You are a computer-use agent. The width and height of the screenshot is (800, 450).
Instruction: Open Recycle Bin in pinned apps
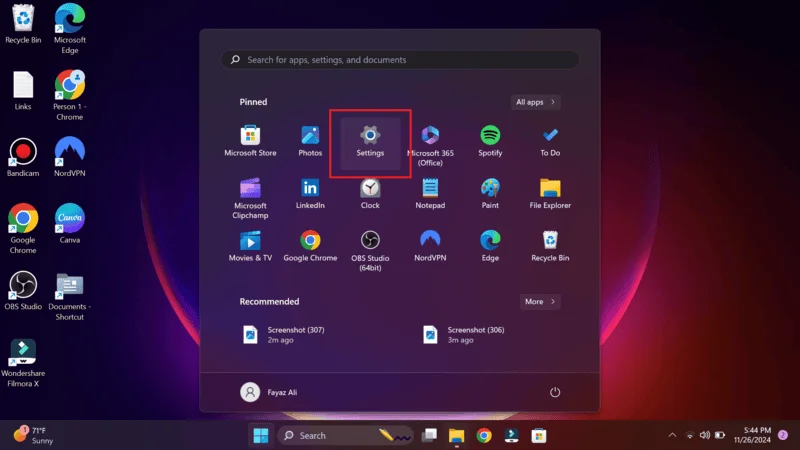(x=550, y=246)
